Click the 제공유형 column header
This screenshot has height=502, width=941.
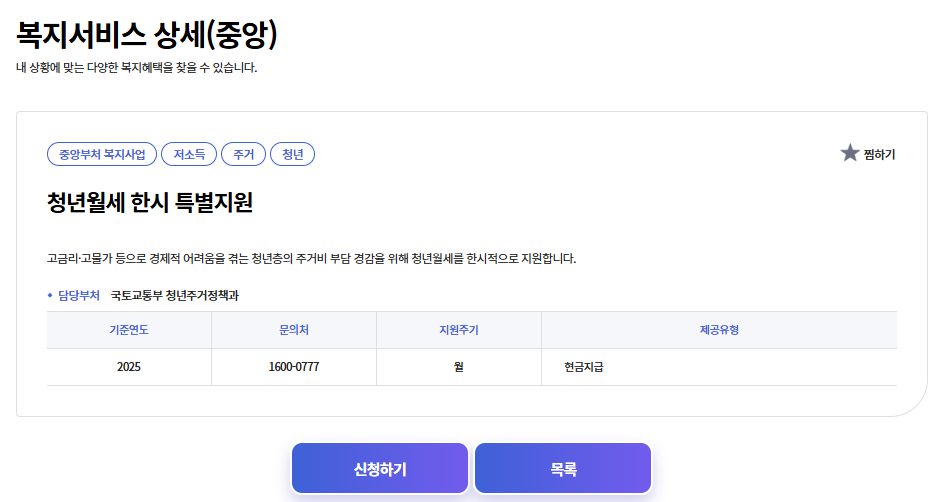click(719, 330)
